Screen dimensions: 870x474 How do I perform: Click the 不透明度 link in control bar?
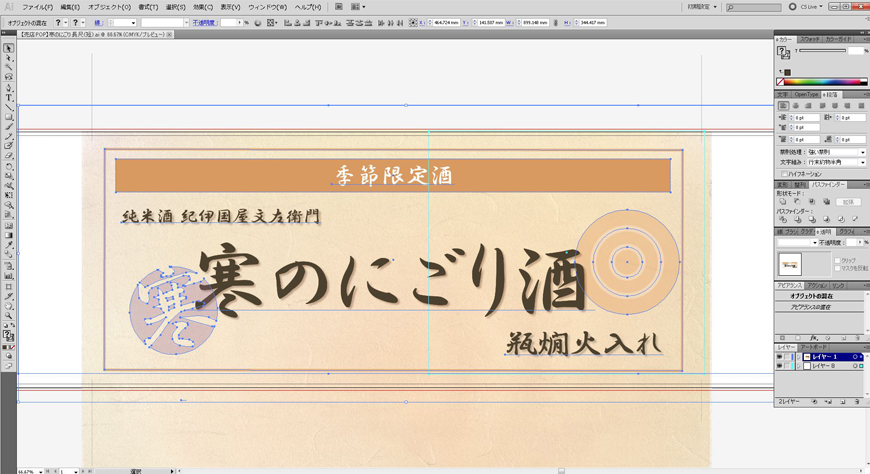(x=205, y=21)
